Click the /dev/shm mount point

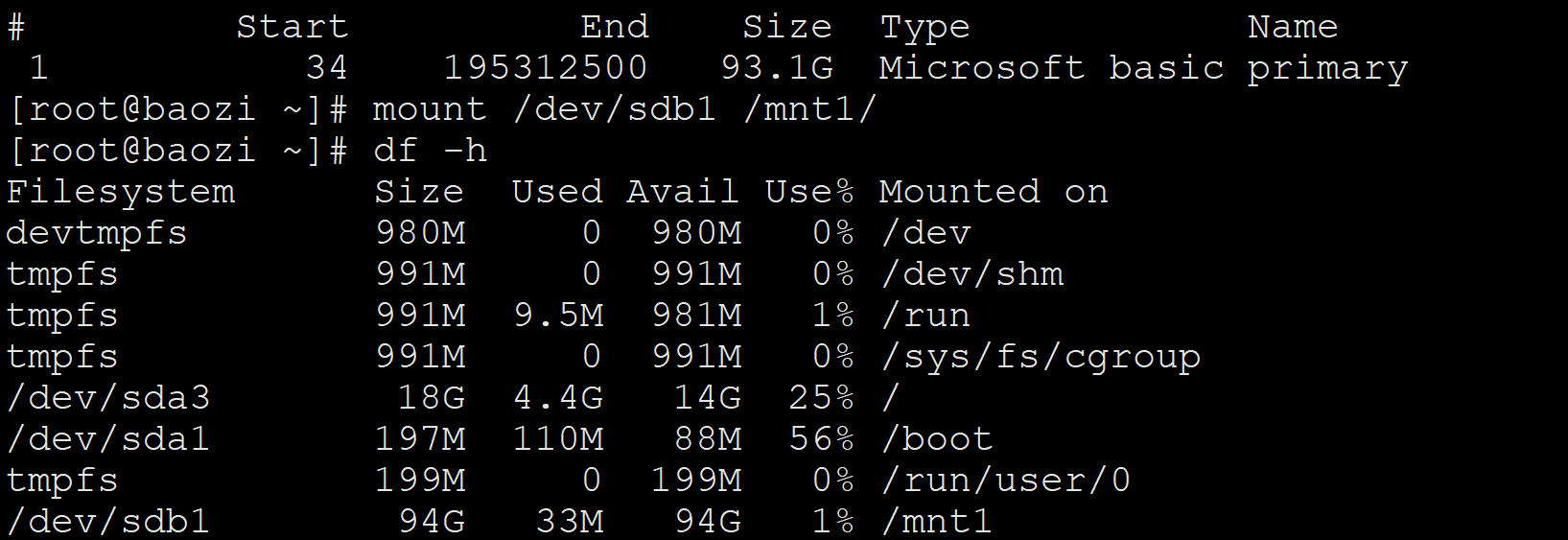click(x=971, y=274)
